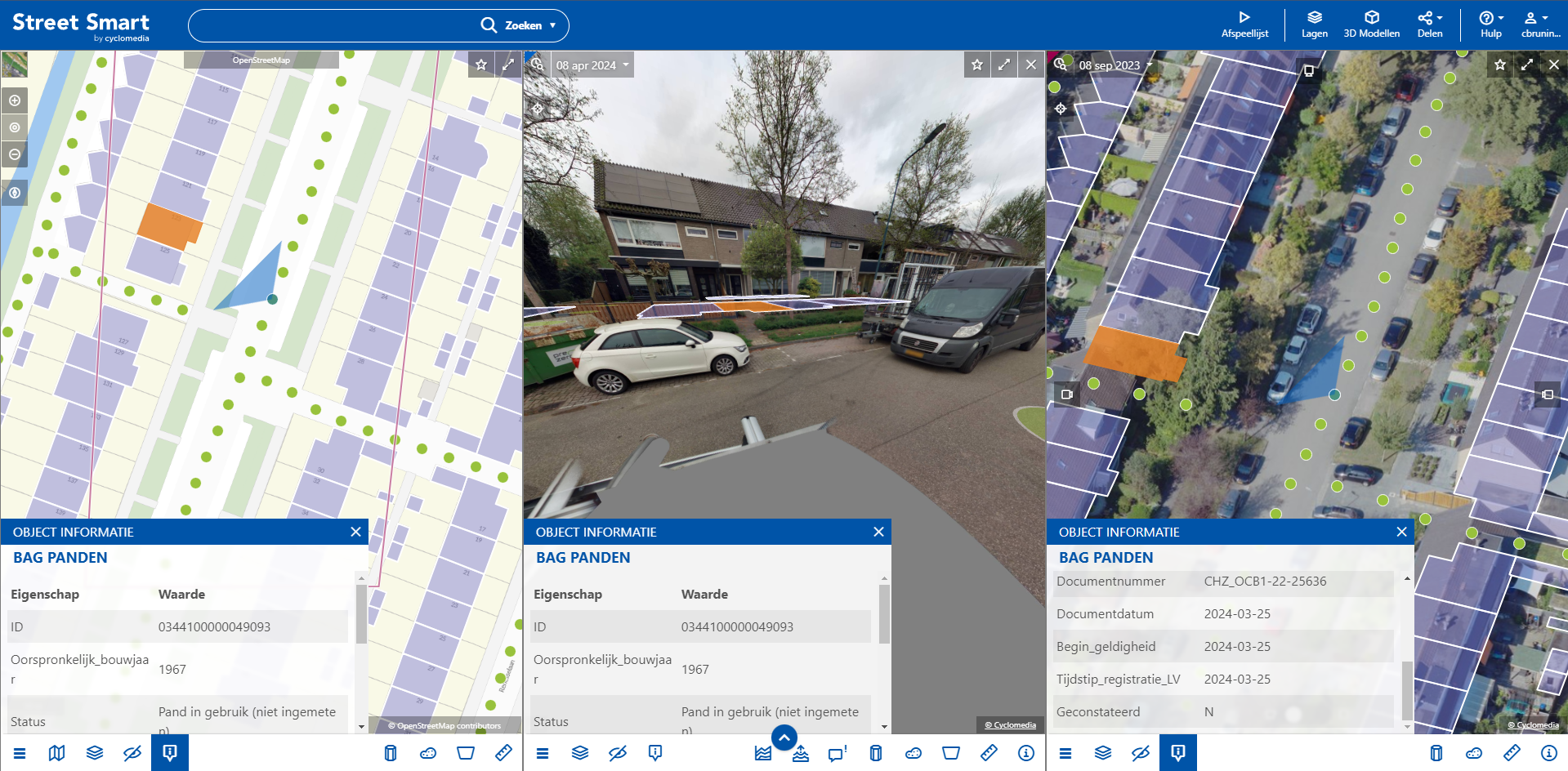Click the 3D Modellen icon
Image resolution: width=1568 pixels, height=771 pixels.
1371,25
